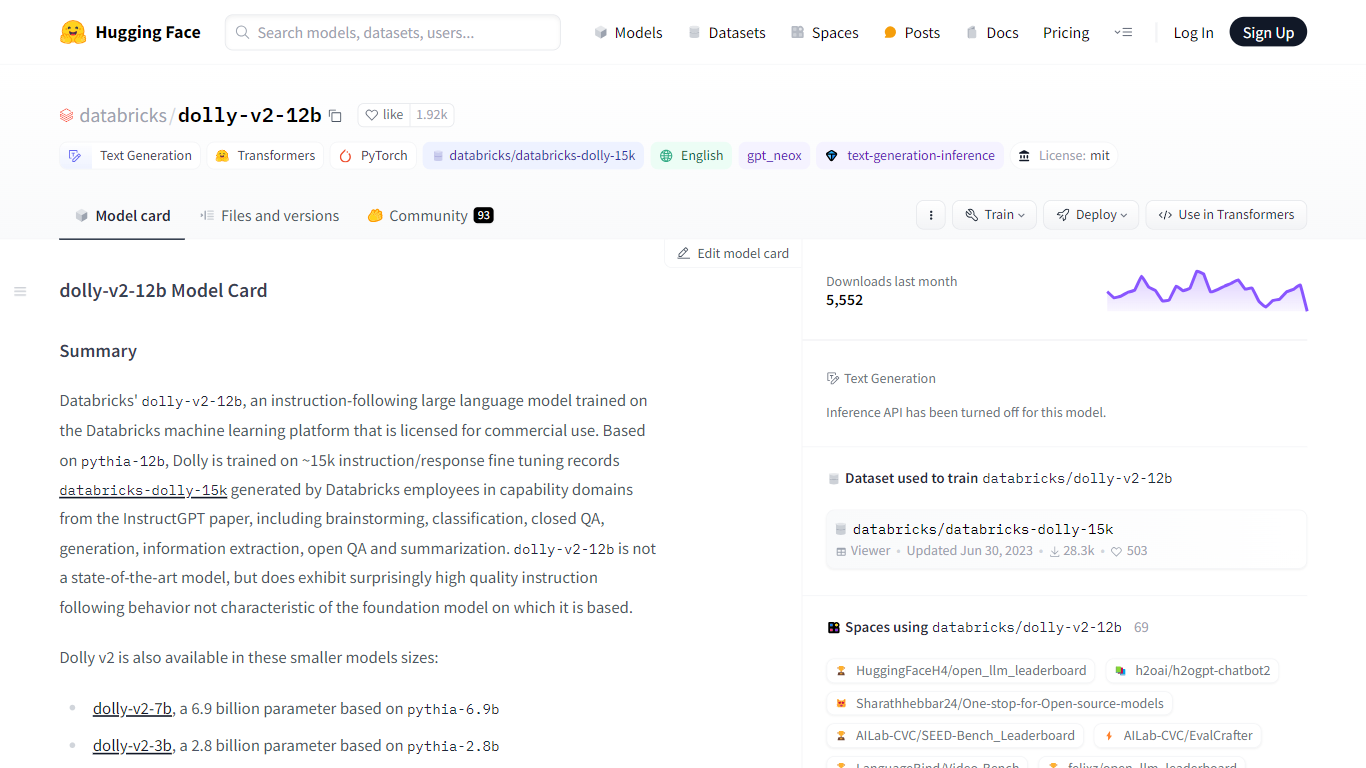Expand the Deploy dropdown
The height and width of the screenshot is (768, 1366).
point(1090,214)
